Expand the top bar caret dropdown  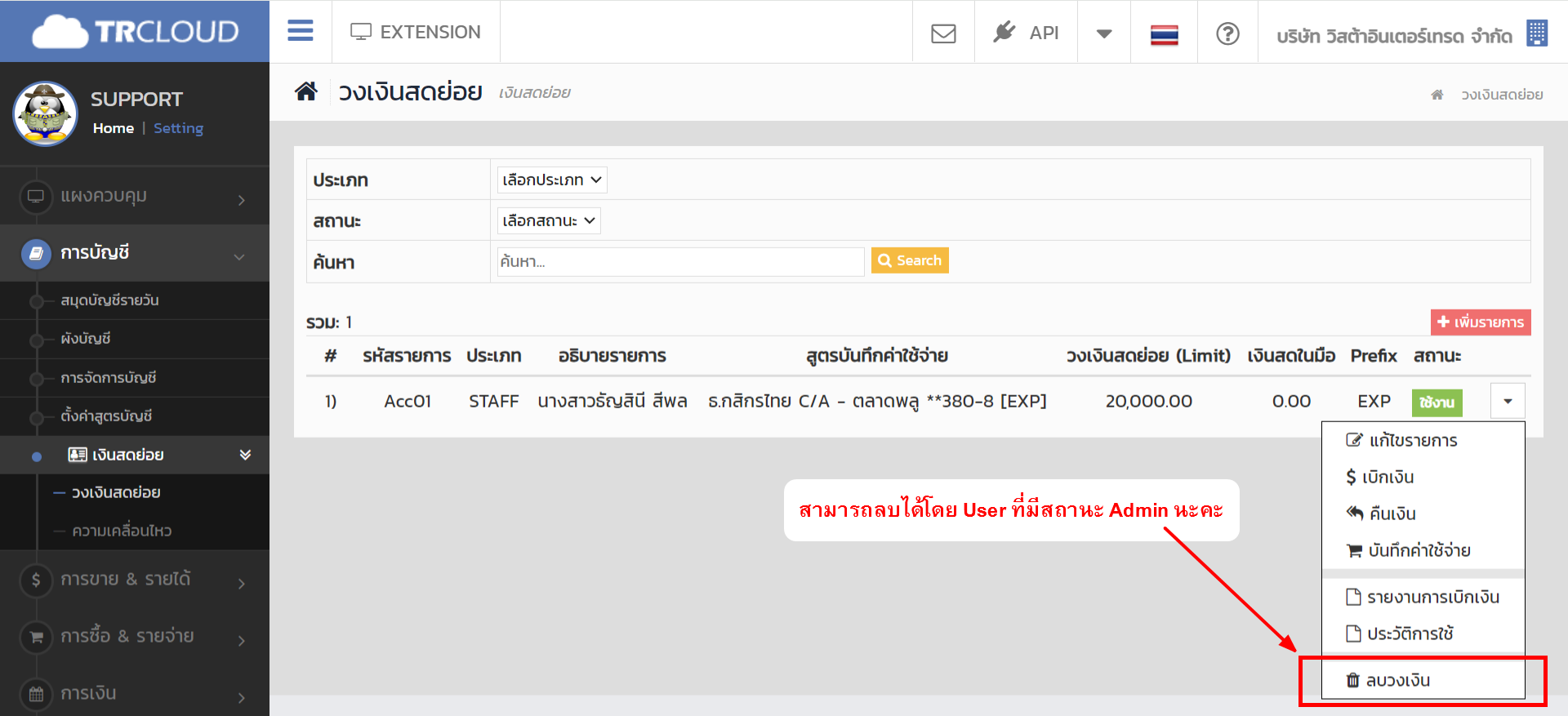coord(1104,33)
